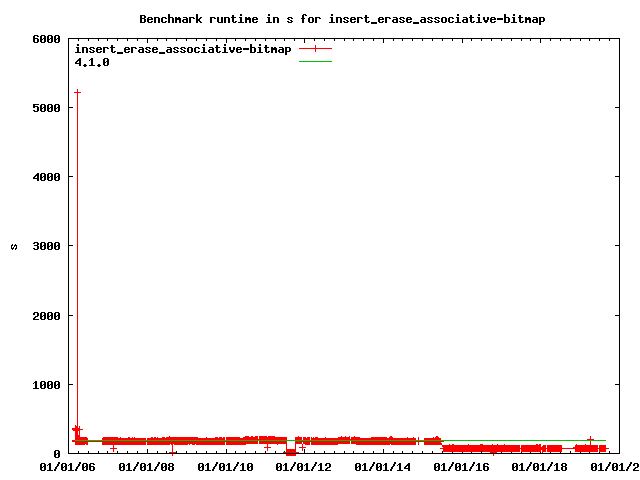Select the 01/01/06 x-axis date label
640x480 pixels.
(x=70, y=466)
